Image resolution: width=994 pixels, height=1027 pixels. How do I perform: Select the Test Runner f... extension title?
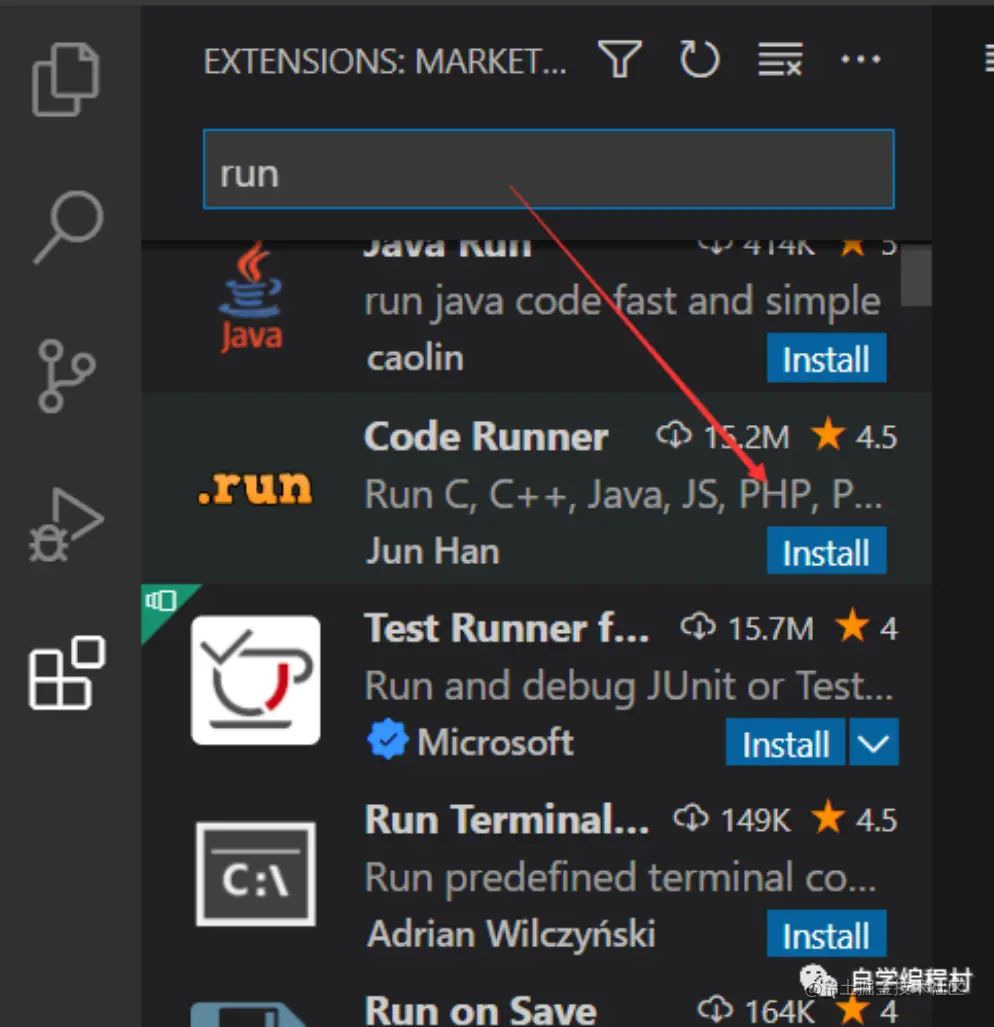click(507, 627)
